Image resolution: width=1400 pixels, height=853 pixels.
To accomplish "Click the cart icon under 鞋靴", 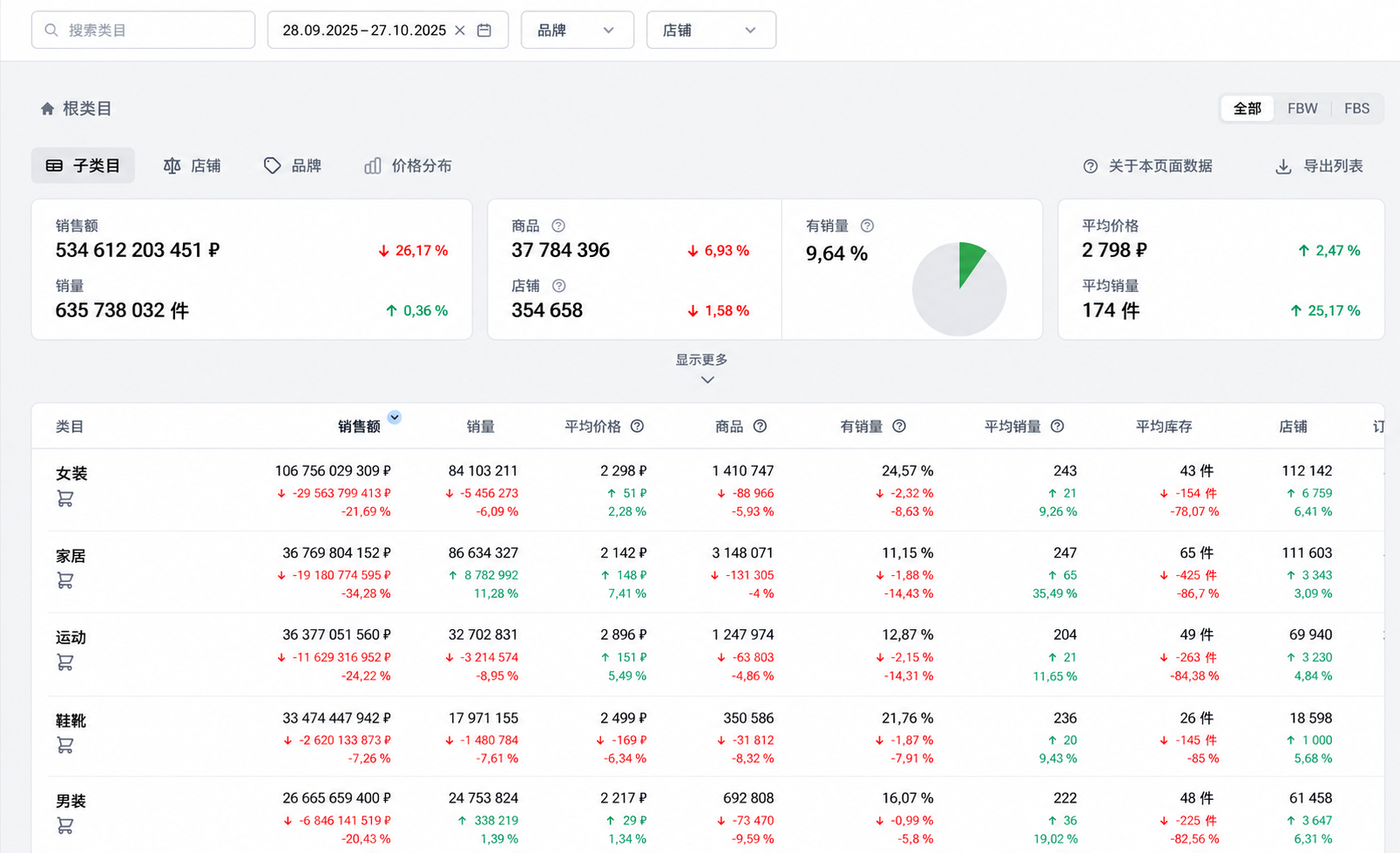I will click(x=65, y=745).
